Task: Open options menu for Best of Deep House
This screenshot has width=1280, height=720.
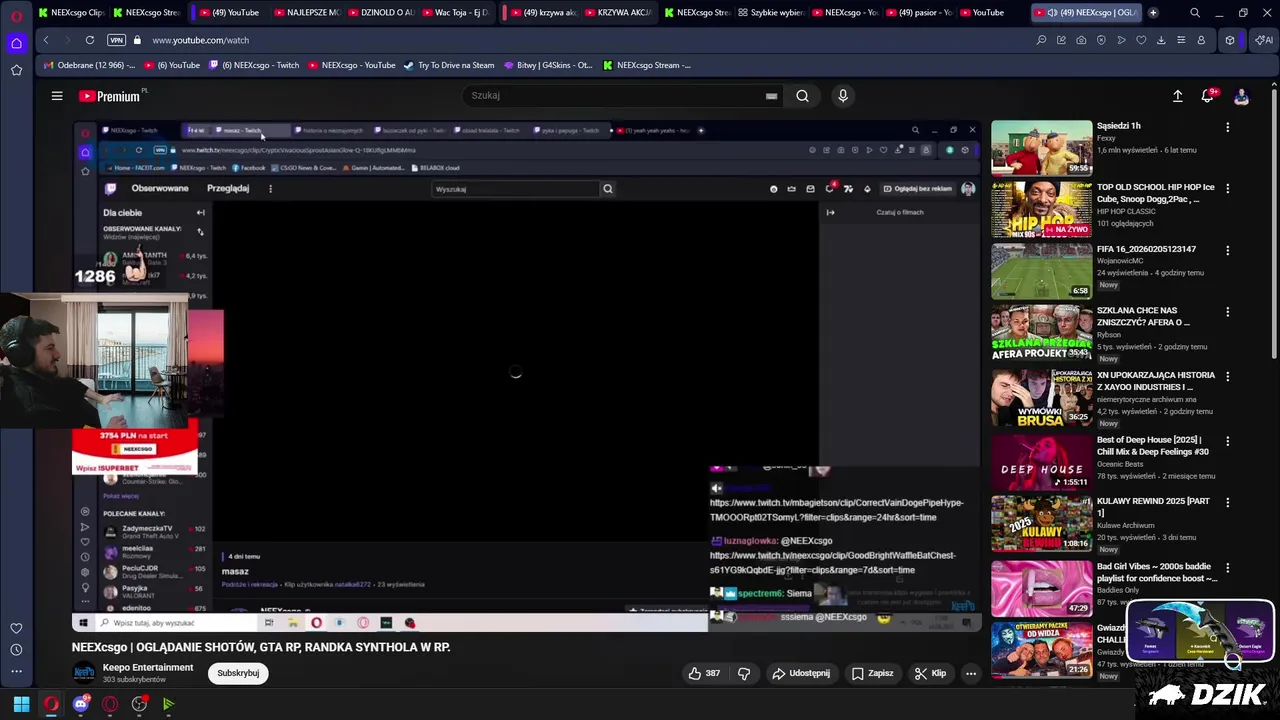Action: (x=1227, y=441)
